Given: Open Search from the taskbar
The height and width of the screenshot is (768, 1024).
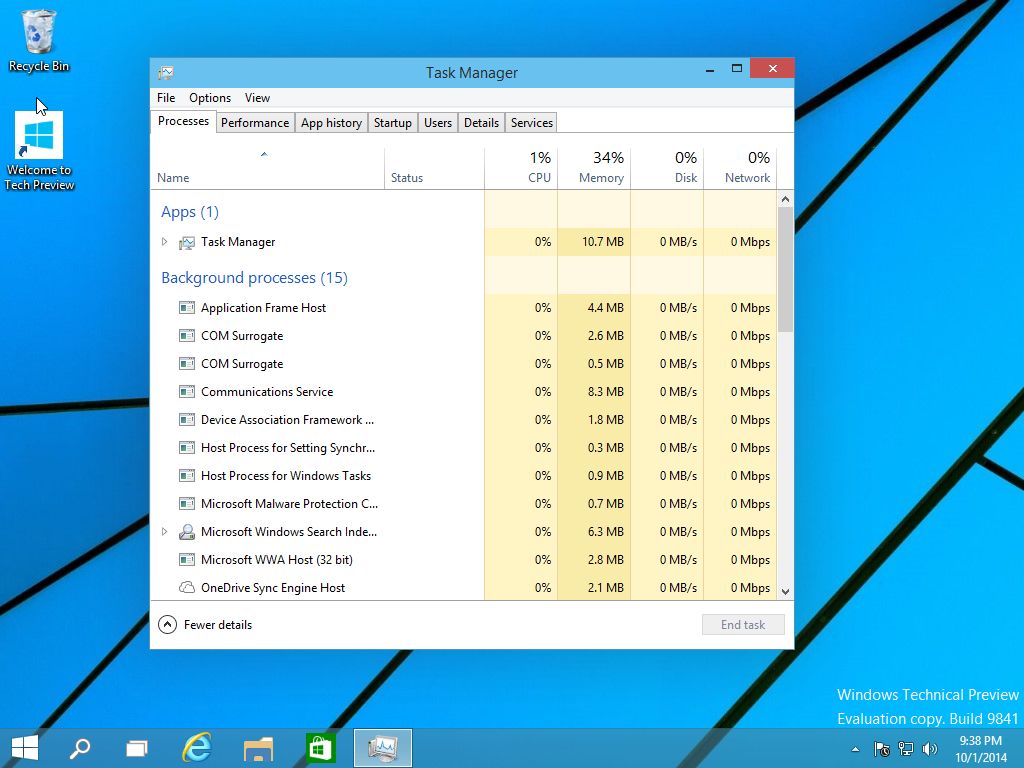Looking at the screenshot, I should click(80, 748).
